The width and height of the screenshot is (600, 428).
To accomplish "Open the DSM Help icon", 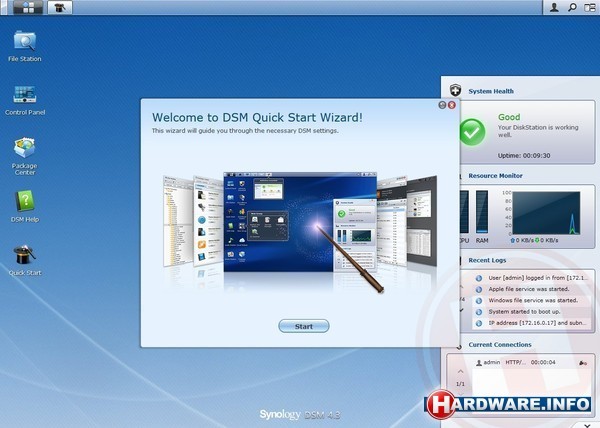I will [25, 207].
